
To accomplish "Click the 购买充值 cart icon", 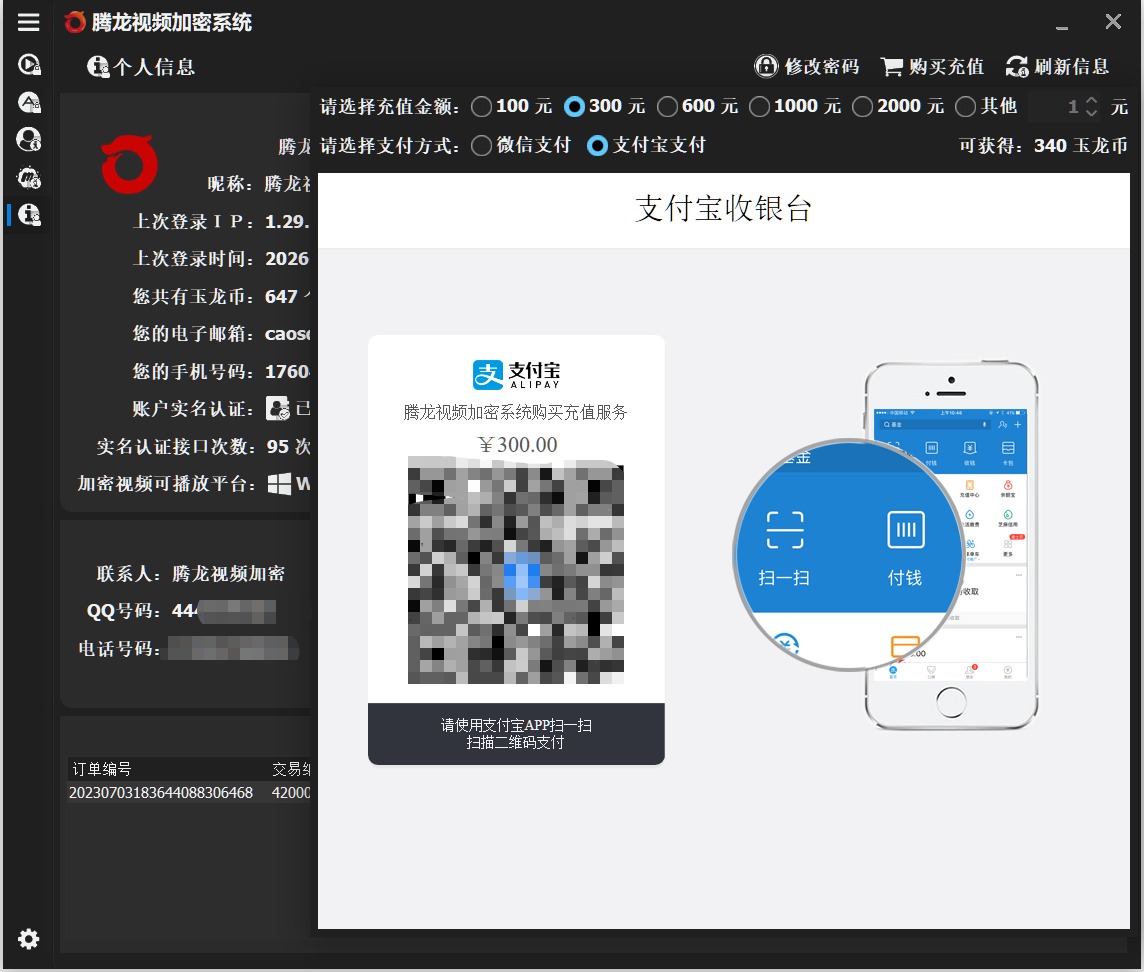I will (x=892, y=67).
